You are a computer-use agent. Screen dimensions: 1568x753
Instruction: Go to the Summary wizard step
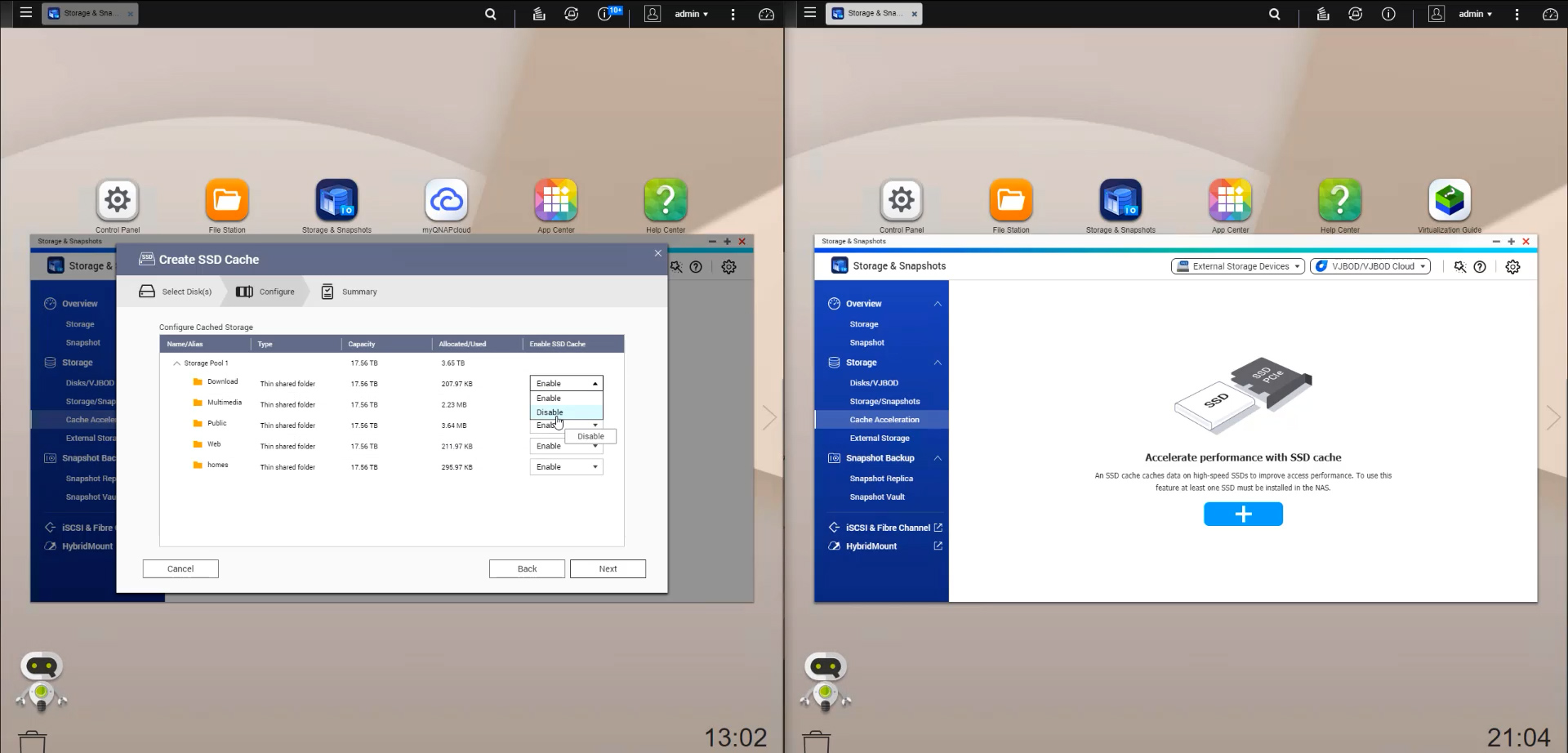coord(350,292)
